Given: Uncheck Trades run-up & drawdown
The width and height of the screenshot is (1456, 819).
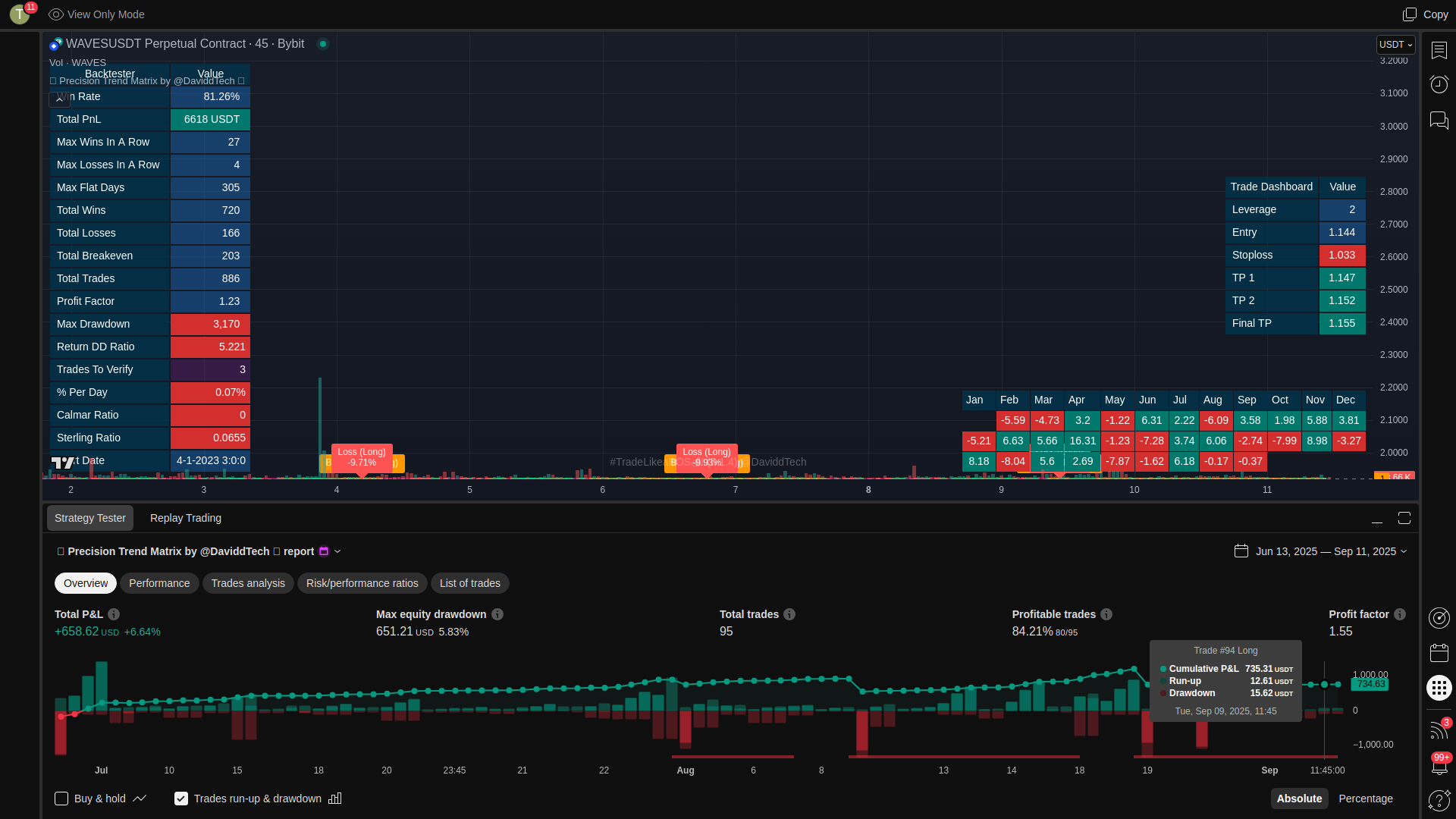Looking at the screenshot, I should (181, 799).
